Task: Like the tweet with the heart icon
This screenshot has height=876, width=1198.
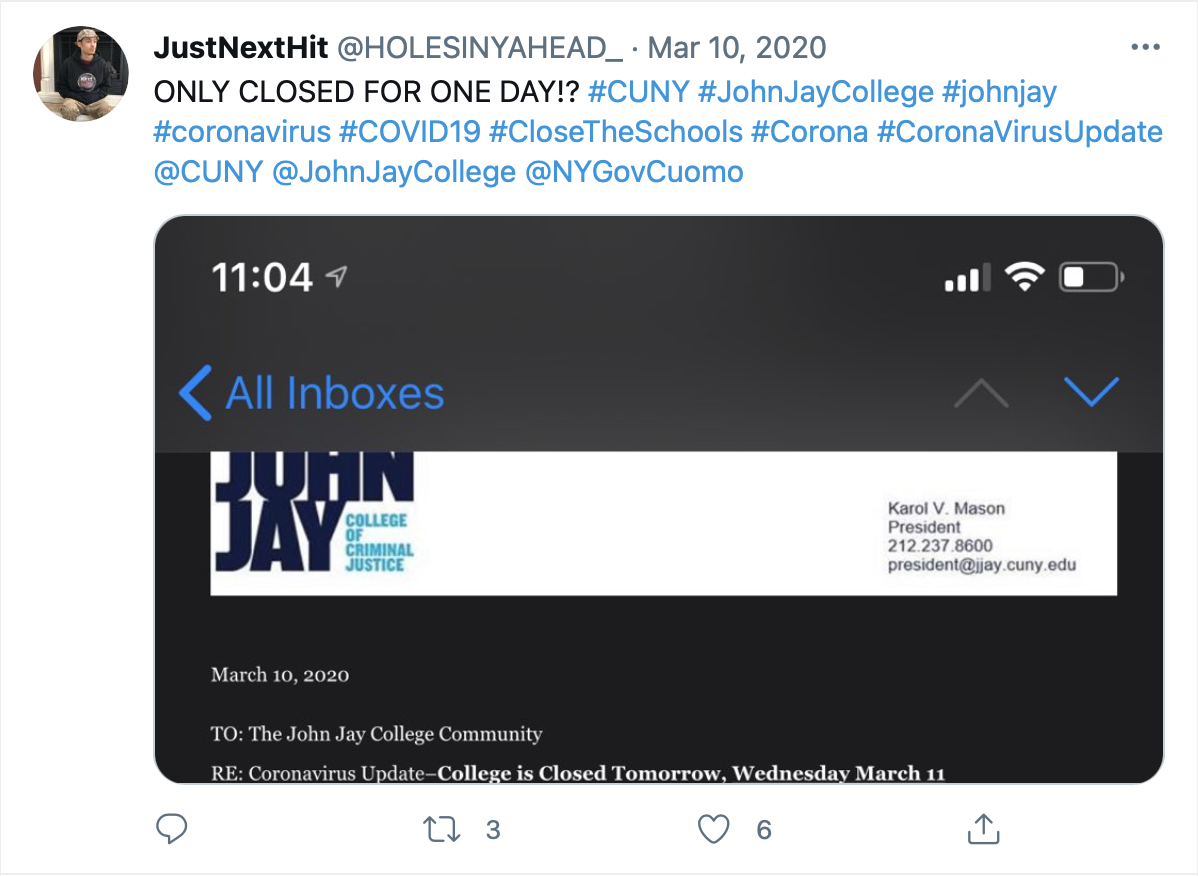Action: tap(713, 829)
